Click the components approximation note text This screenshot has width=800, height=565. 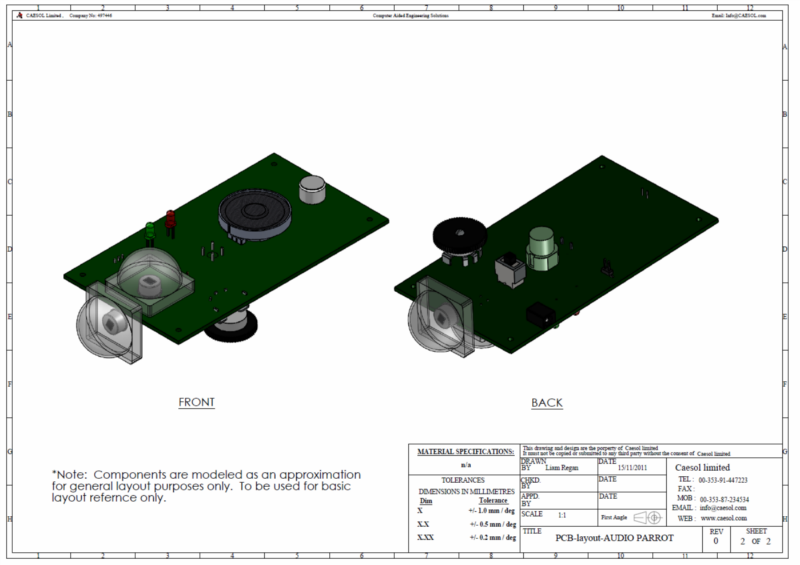click(x=206, y=486)
